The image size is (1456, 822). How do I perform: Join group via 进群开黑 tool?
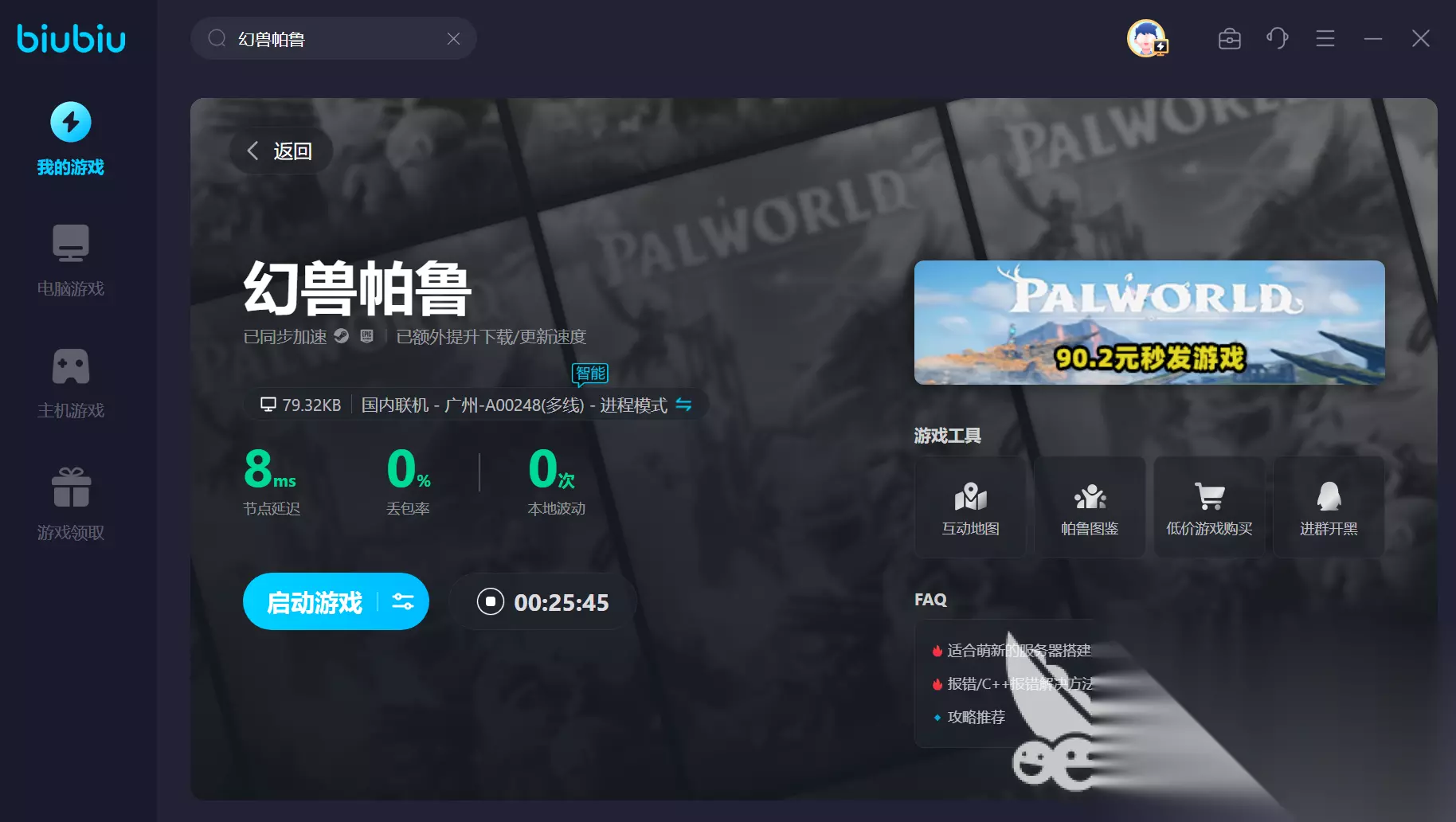(1329, 507)
